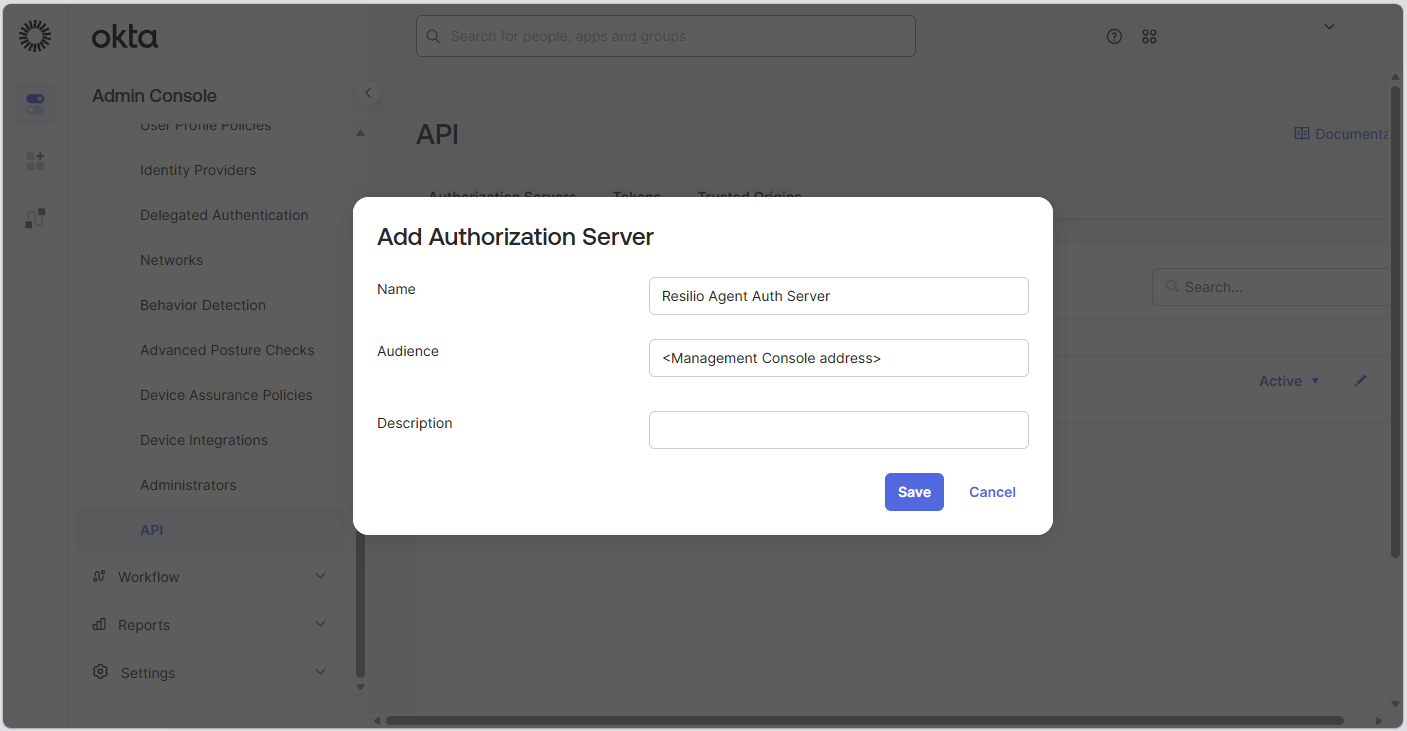Open Advanced Posture Checks
Screen dimensions: 1407x731
click(x=227, y=350)
